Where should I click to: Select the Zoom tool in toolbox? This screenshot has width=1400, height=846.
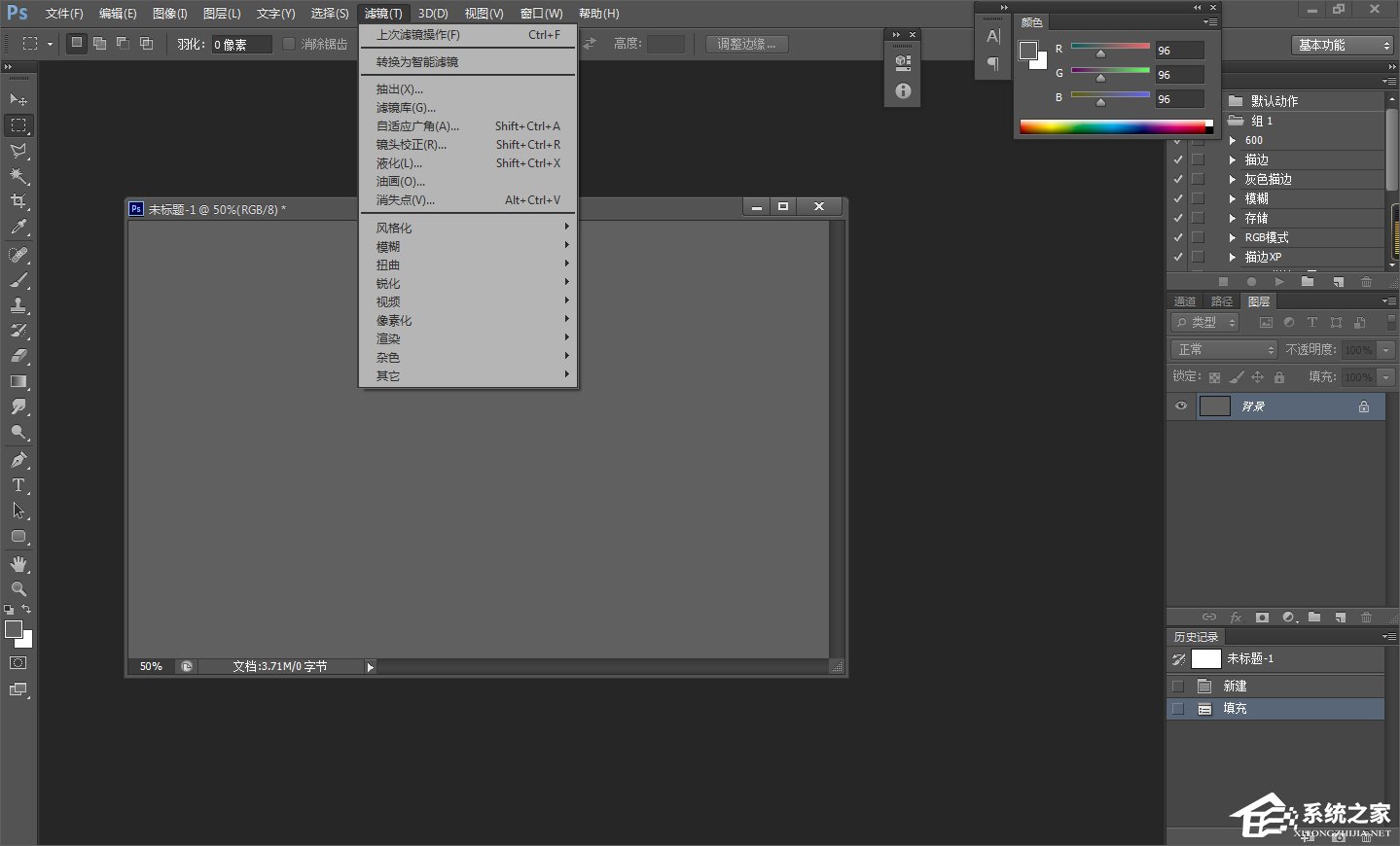pos(18,589)
